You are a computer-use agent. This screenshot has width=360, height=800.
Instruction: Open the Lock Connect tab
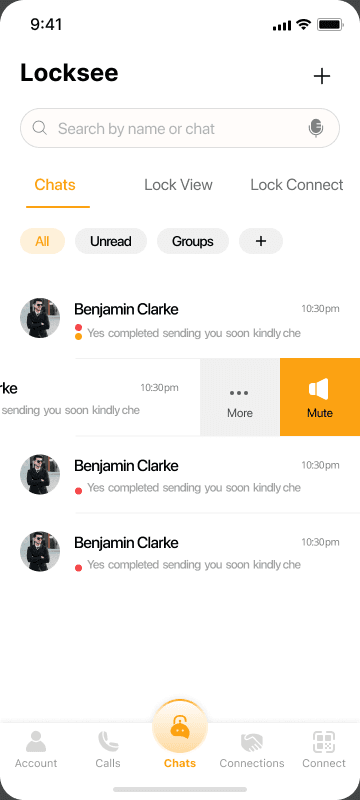coord(297,185)
